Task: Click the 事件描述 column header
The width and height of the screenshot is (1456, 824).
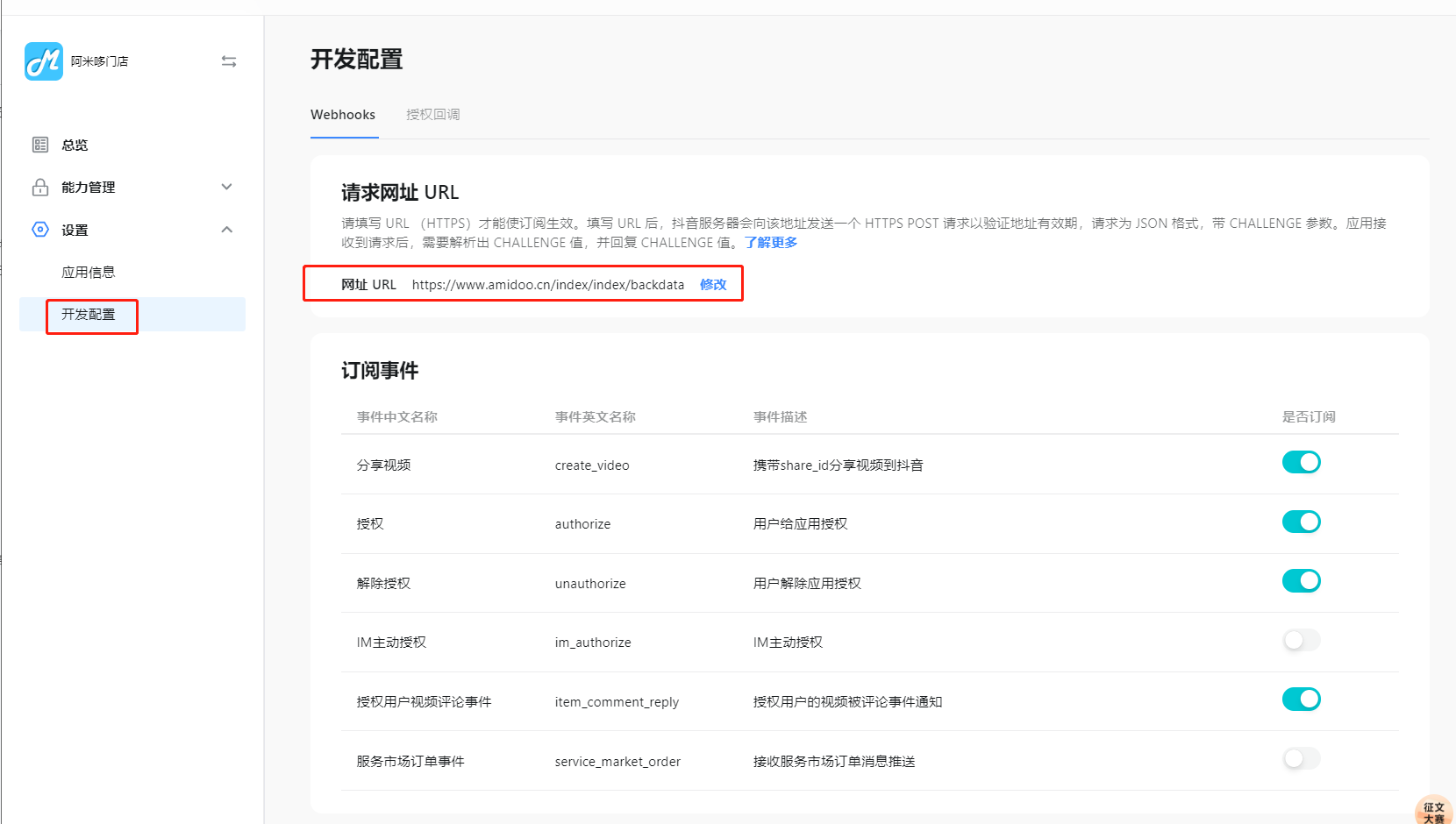Action: click(781, 416)
